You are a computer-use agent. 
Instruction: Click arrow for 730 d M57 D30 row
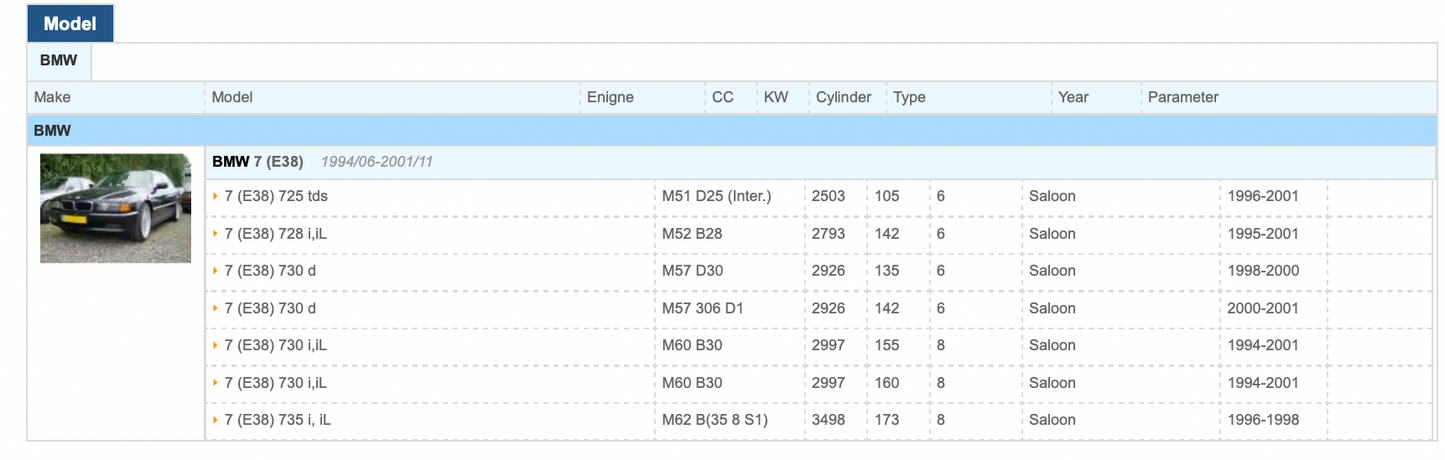tap(216, 271)
